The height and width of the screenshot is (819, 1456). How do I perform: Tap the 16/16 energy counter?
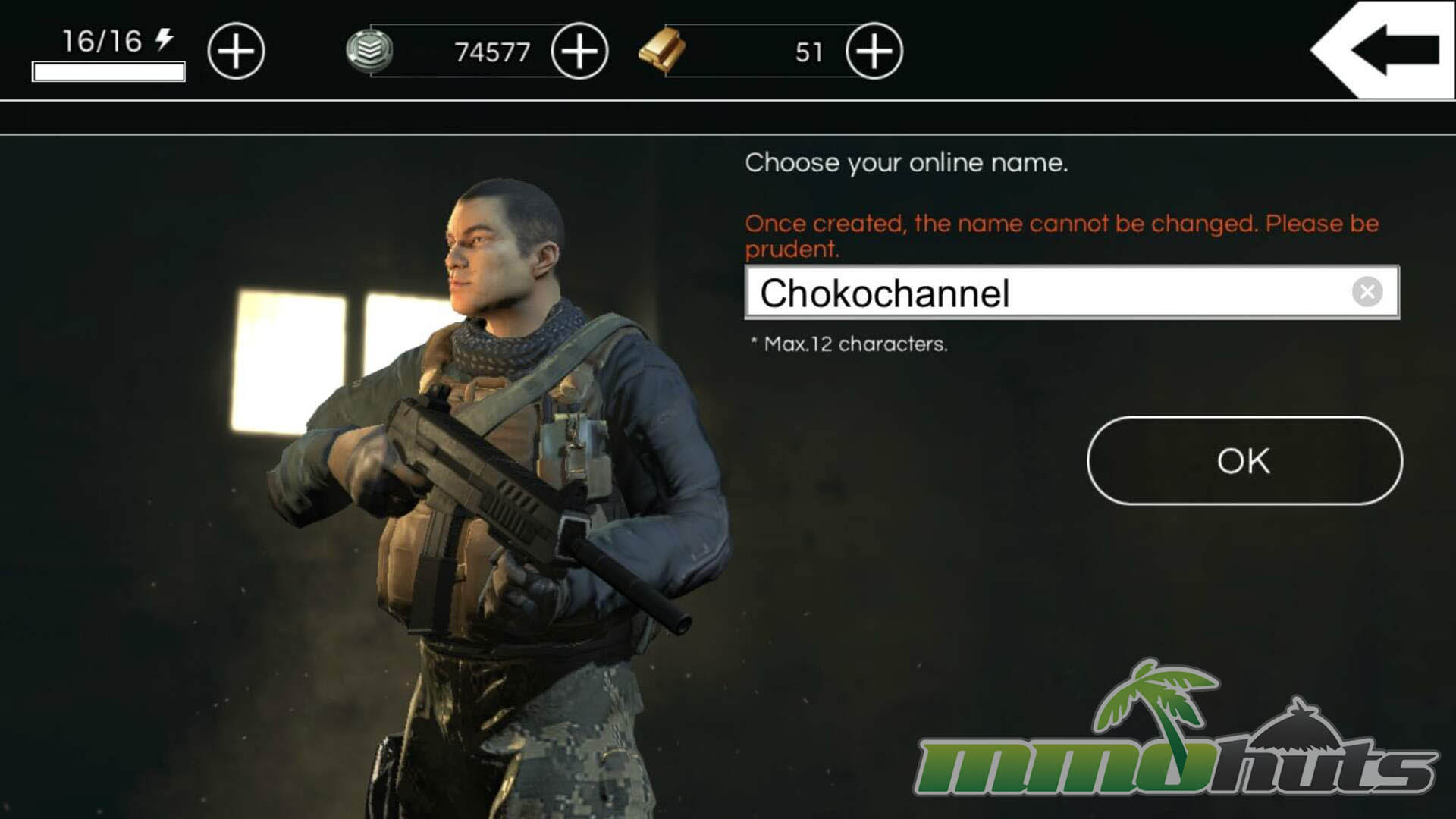click(102, 41)
